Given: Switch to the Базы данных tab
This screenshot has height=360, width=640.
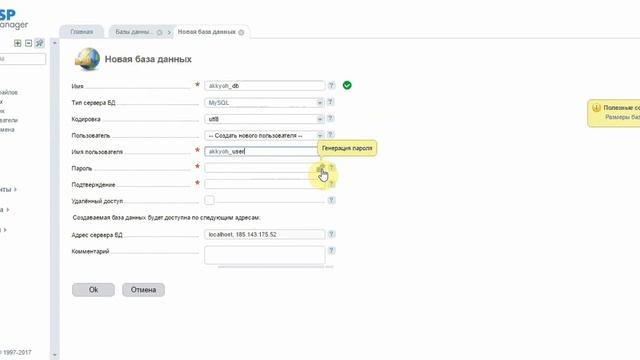Looking at the screenshot, I should tap(133, 32).
